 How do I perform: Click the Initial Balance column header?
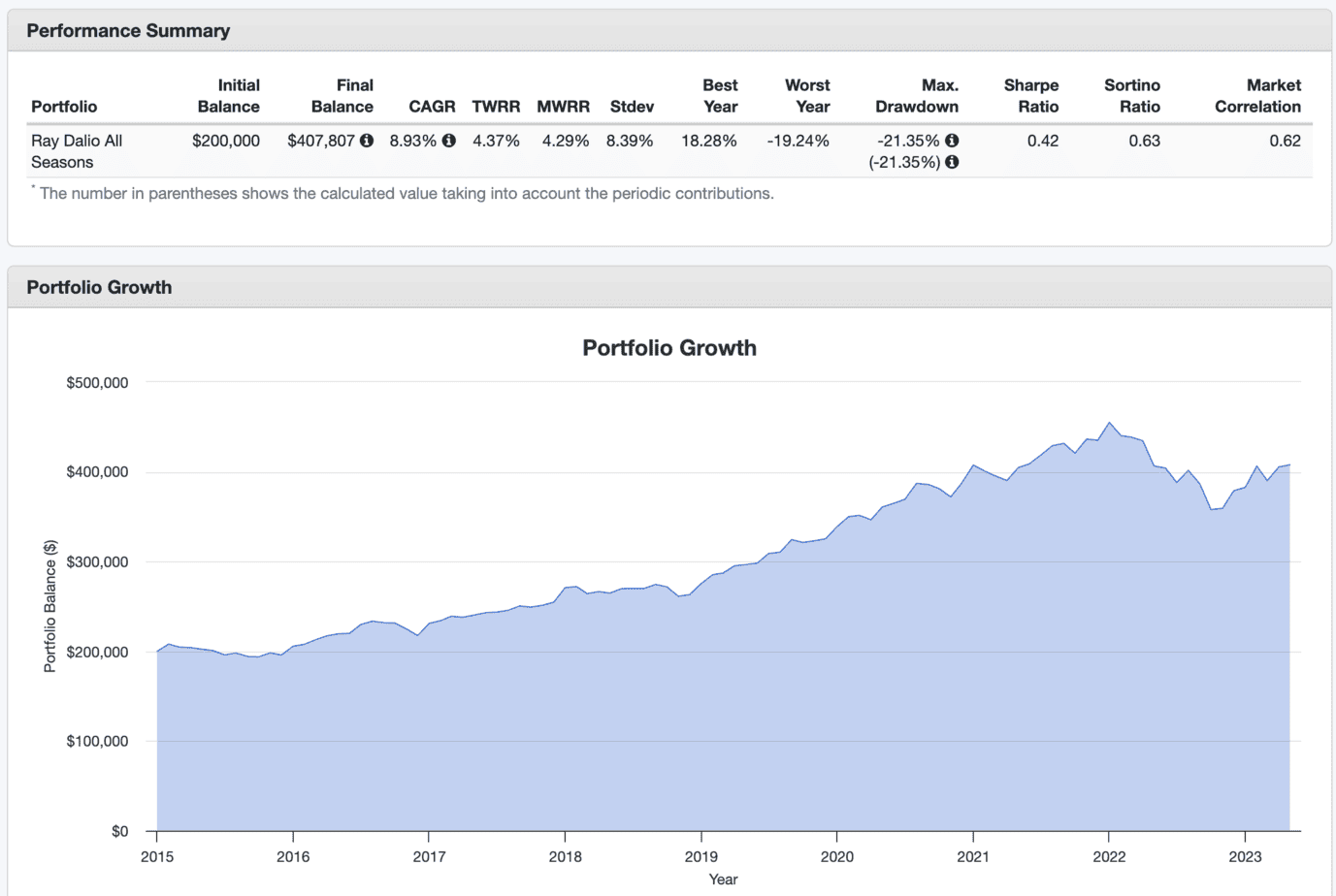pyautogui.click(x=229, y=96)
